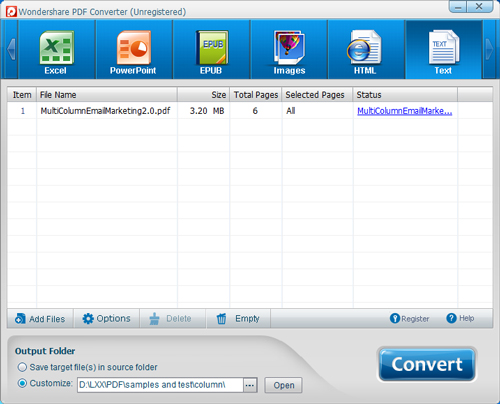
Task: Select the Excel output format icon
Action: pos(56,50)
